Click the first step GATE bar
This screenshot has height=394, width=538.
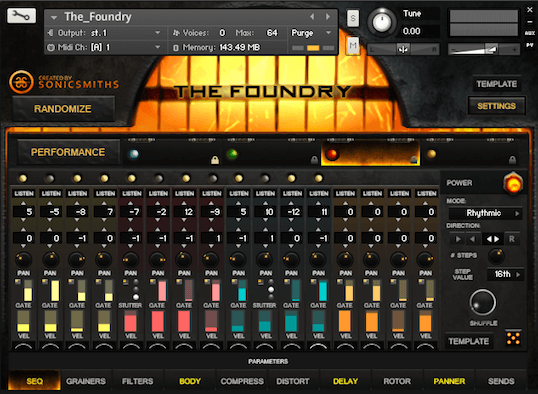[x=28, y=290]
